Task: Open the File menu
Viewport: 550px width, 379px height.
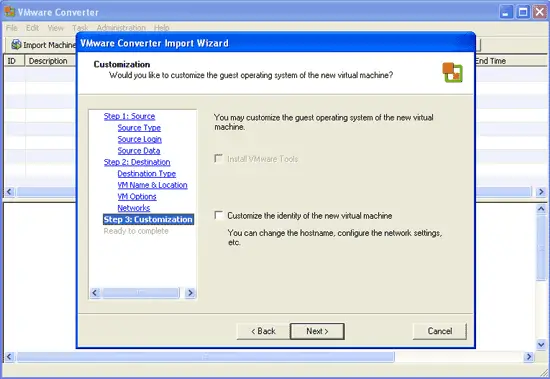Action: [12, 28]
